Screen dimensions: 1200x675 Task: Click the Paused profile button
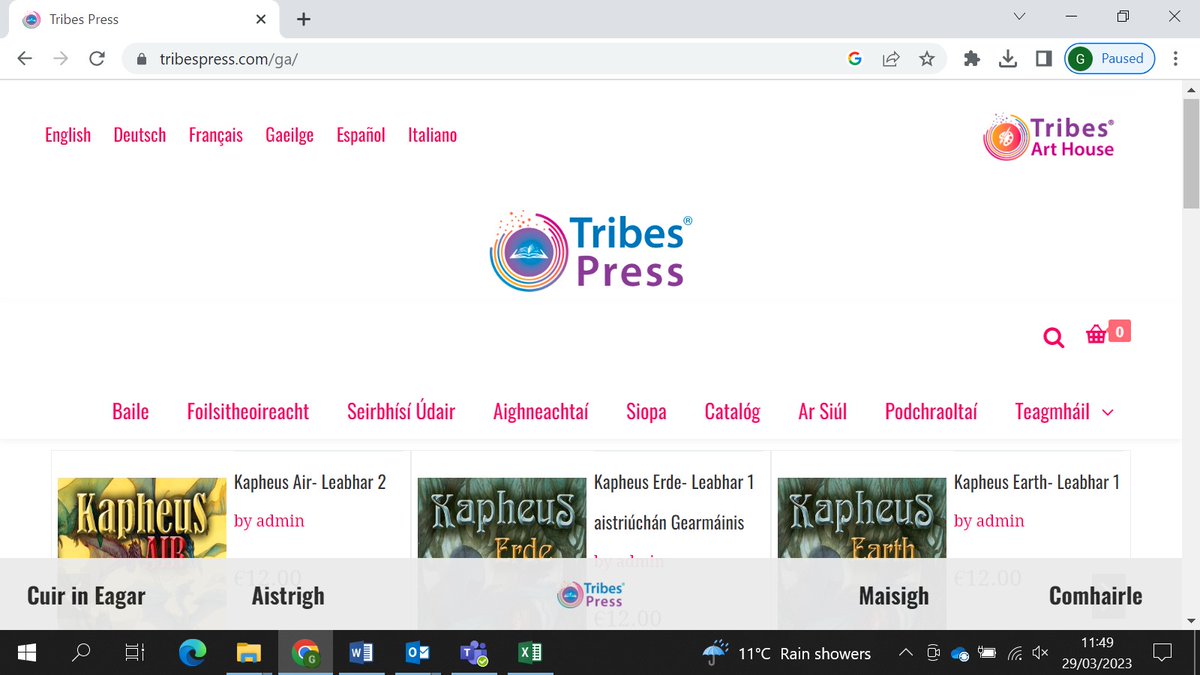pyautogui.click(x=1109, y=59)
